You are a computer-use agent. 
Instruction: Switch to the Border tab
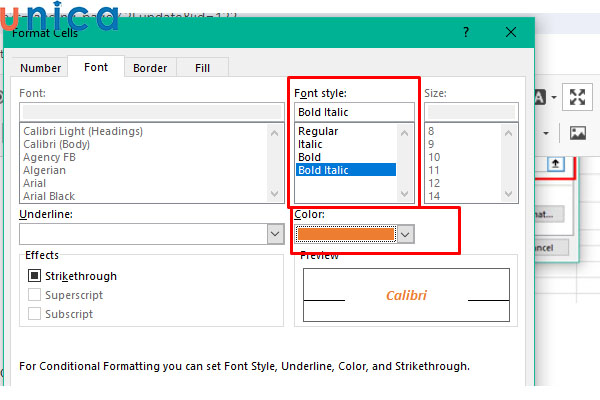tap(150, 68)
